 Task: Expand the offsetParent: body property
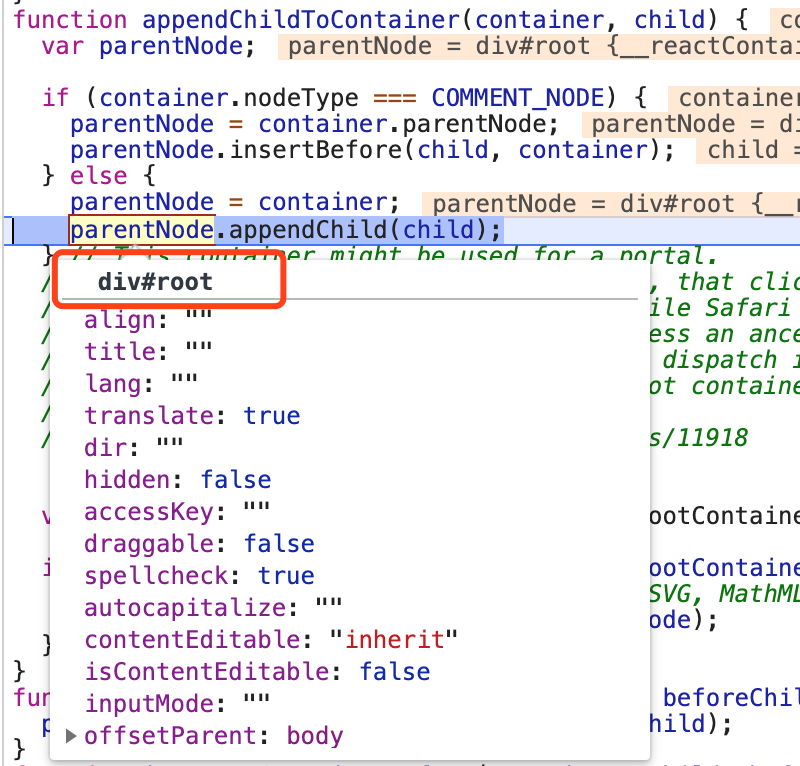tap(71, 736)
